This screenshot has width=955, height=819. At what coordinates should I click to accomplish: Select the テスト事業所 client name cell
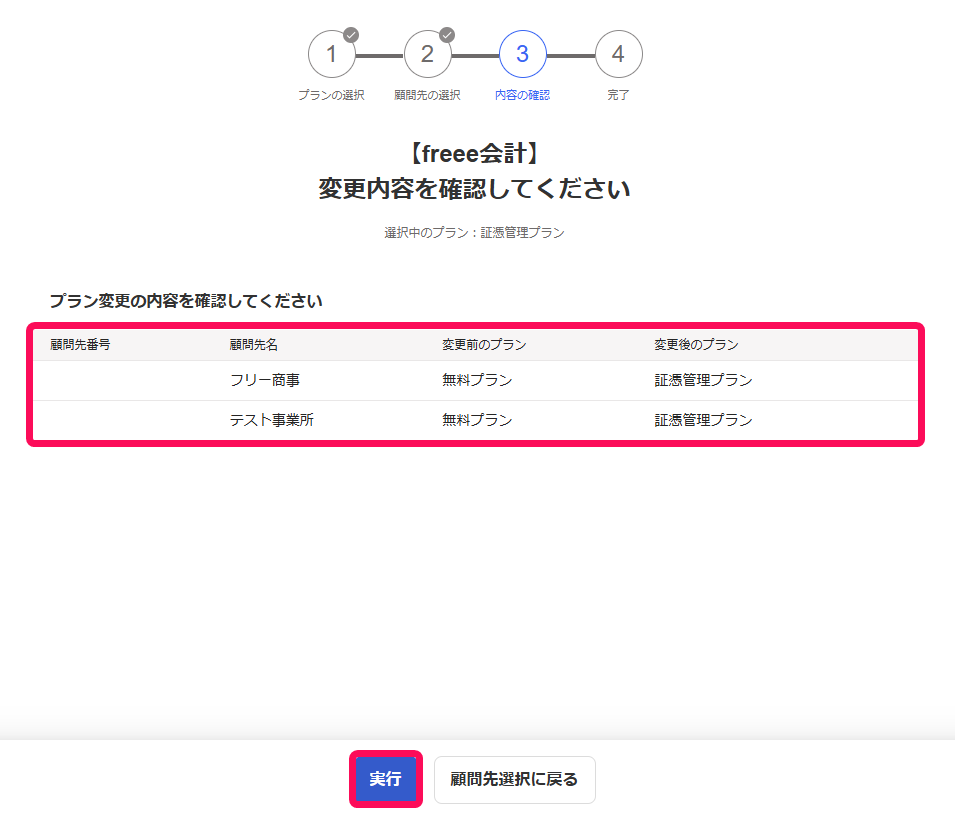coord(272,420)
